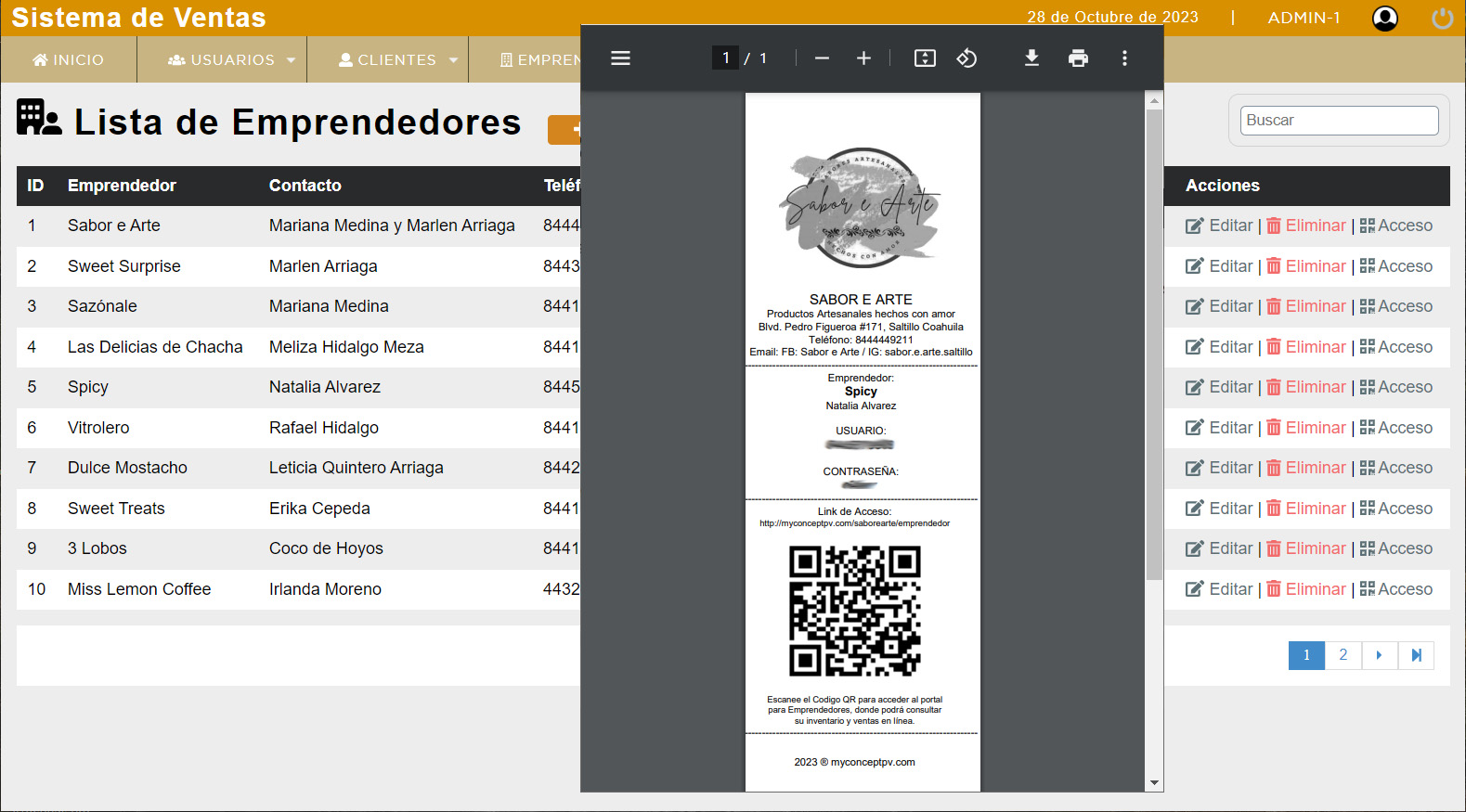Click the ID column header
This screenshot has width=1466, height=812.
coord(35,186)
